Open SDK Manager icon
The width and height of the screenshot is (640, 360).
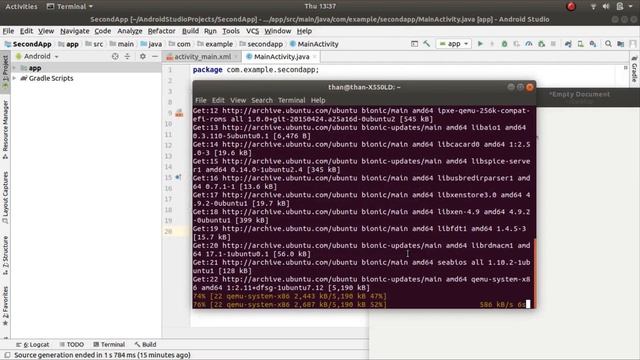[593, 44]
